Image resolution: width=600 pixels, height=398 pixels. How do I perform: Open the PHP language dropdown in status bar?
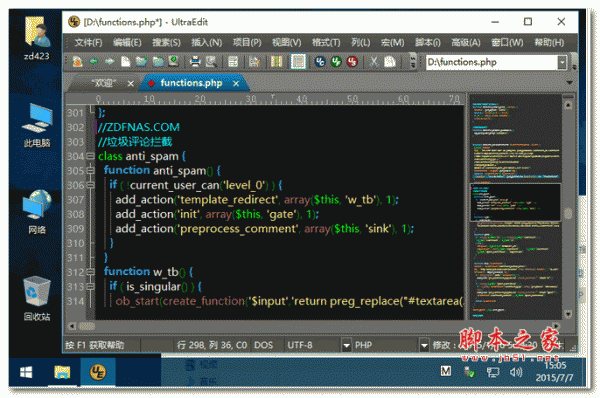pyautogui.click(x=424, y=345)
